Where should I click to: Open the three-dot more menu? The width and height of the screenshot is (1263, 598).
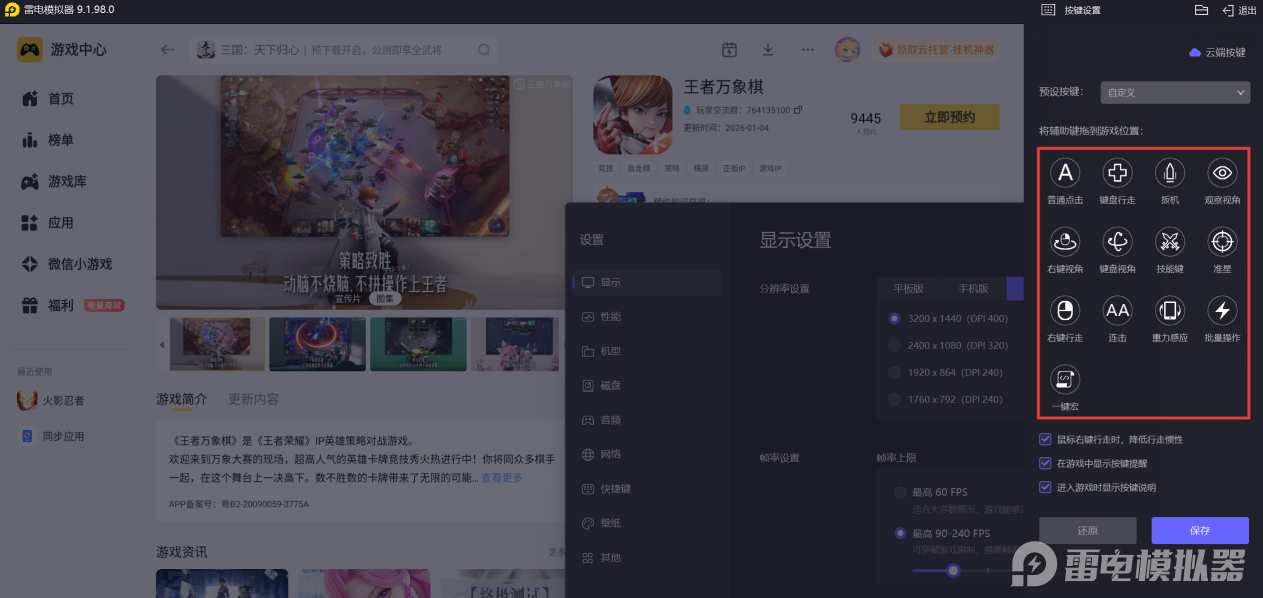click(x=807, y=50)
